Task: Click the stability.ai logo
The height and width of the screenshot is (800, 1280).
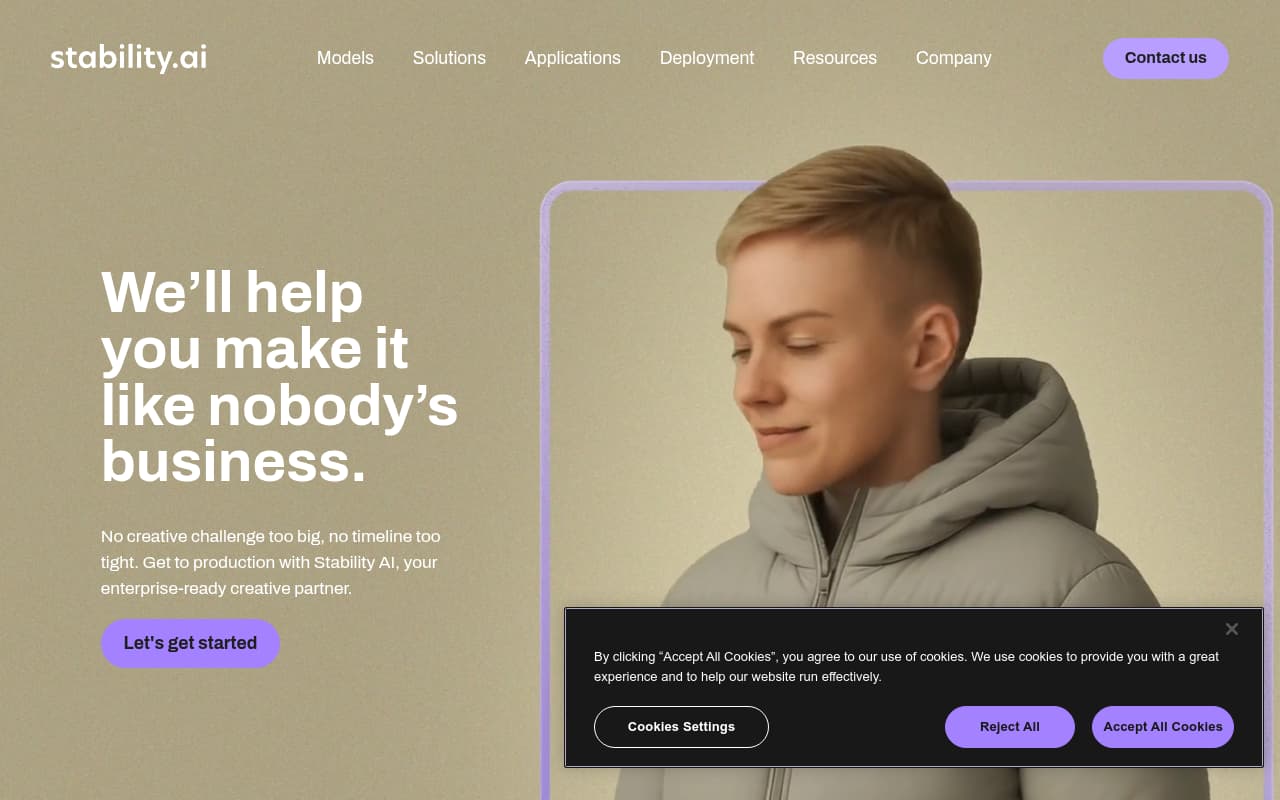Action: coord(129,58)
